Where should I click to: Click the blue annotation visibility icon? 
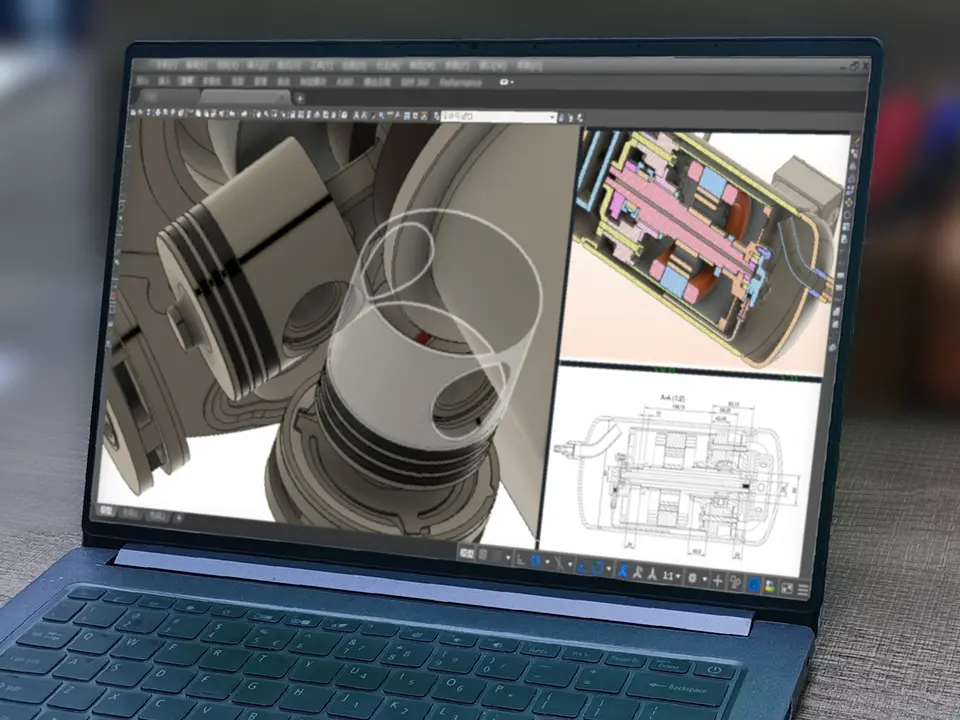[x=622, y=571]
